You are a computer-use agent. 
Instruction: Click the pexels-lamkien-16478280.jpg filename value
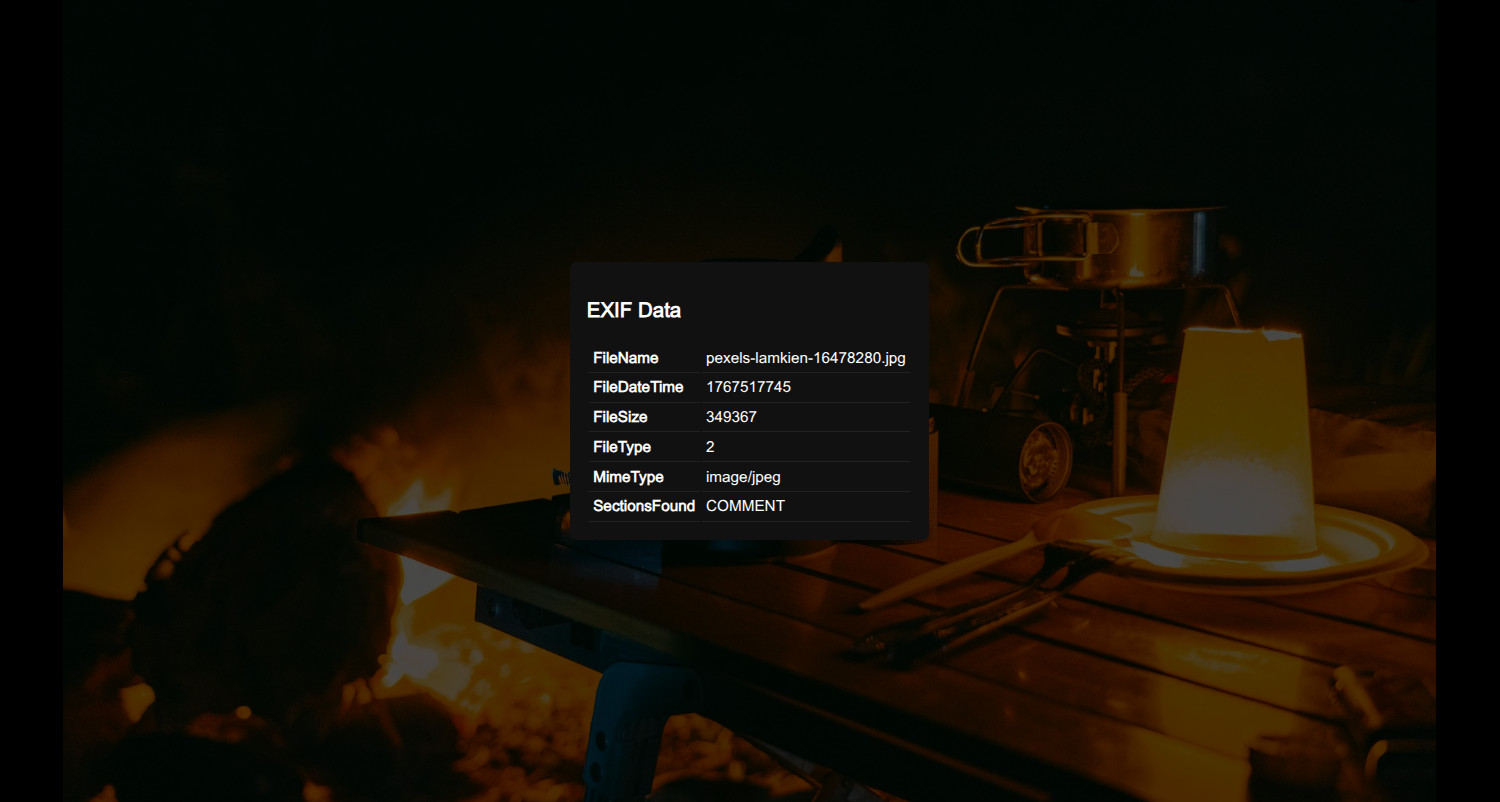pos(805,358)
